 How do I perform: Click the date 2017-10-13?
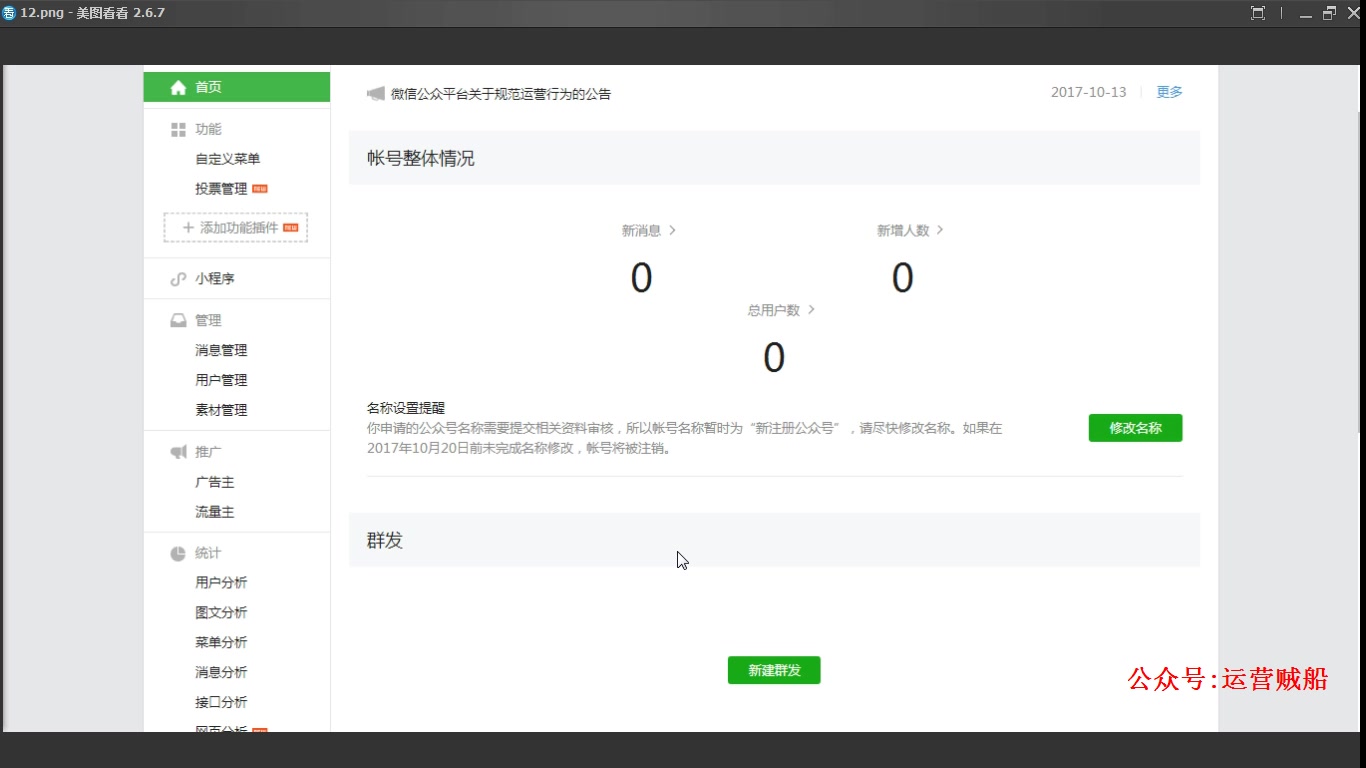click(1088, 92)
